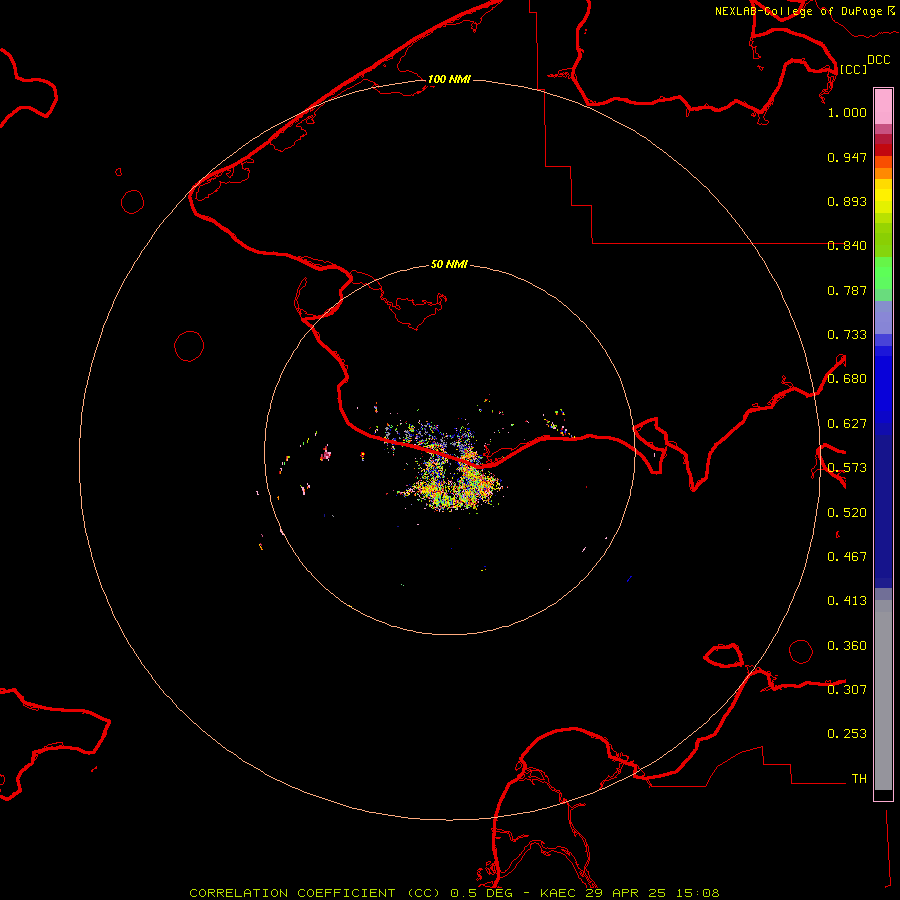Click the 0.413 color scale value

[847, 601]
